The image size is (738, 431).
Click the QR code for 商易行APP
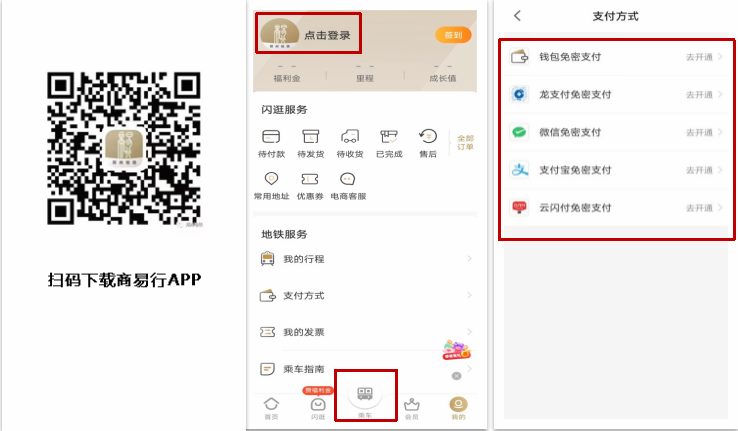tap(124, 148)
